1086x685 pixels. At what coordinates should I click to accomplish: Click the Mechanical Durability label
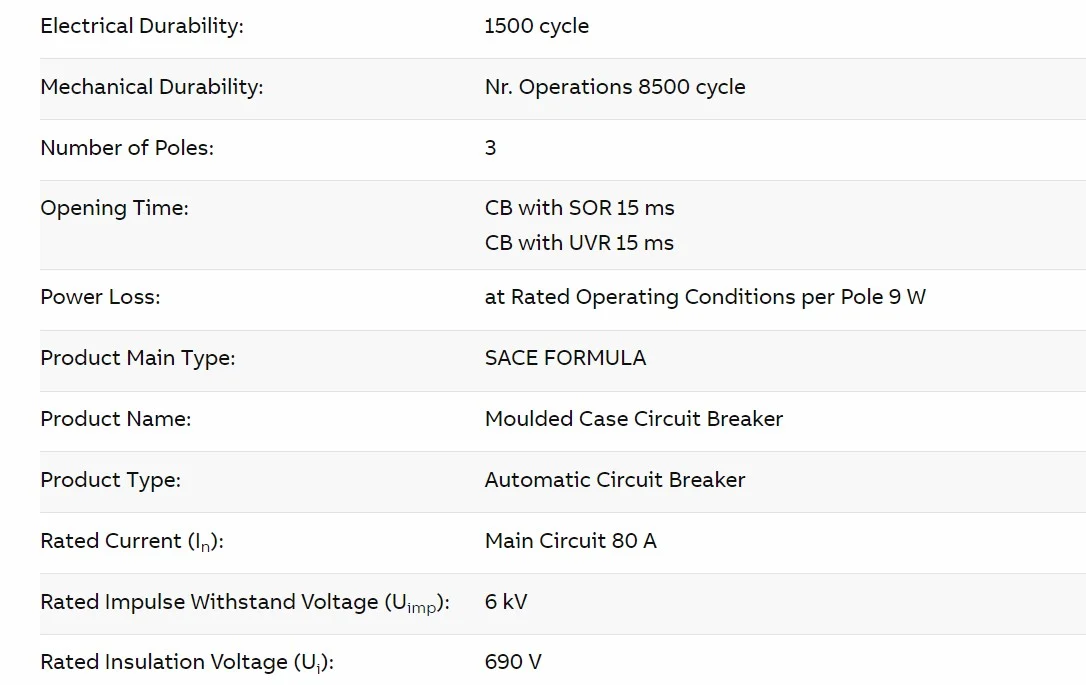coord(151,88)
